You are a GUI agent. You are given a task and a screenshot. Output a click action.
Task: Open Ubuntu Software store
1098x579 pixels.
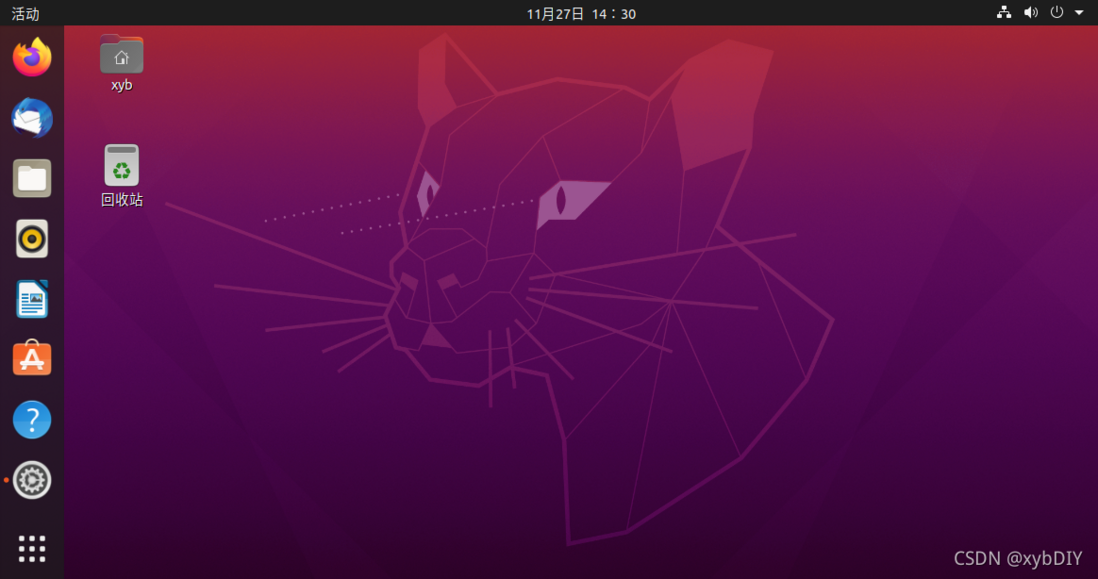pos(32,358)
